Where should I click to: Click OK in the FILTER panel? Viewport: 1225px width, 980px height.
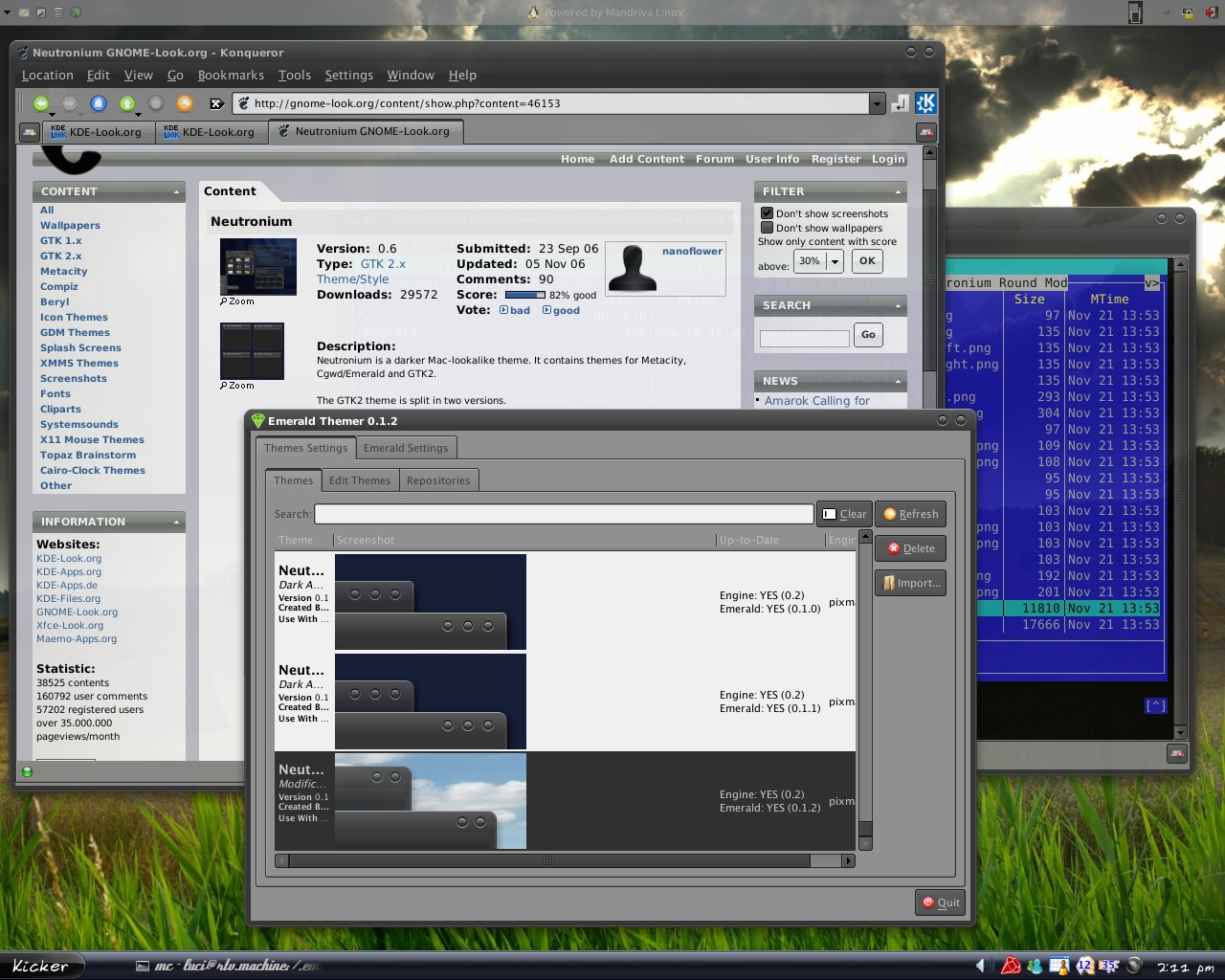coord(867,260)
